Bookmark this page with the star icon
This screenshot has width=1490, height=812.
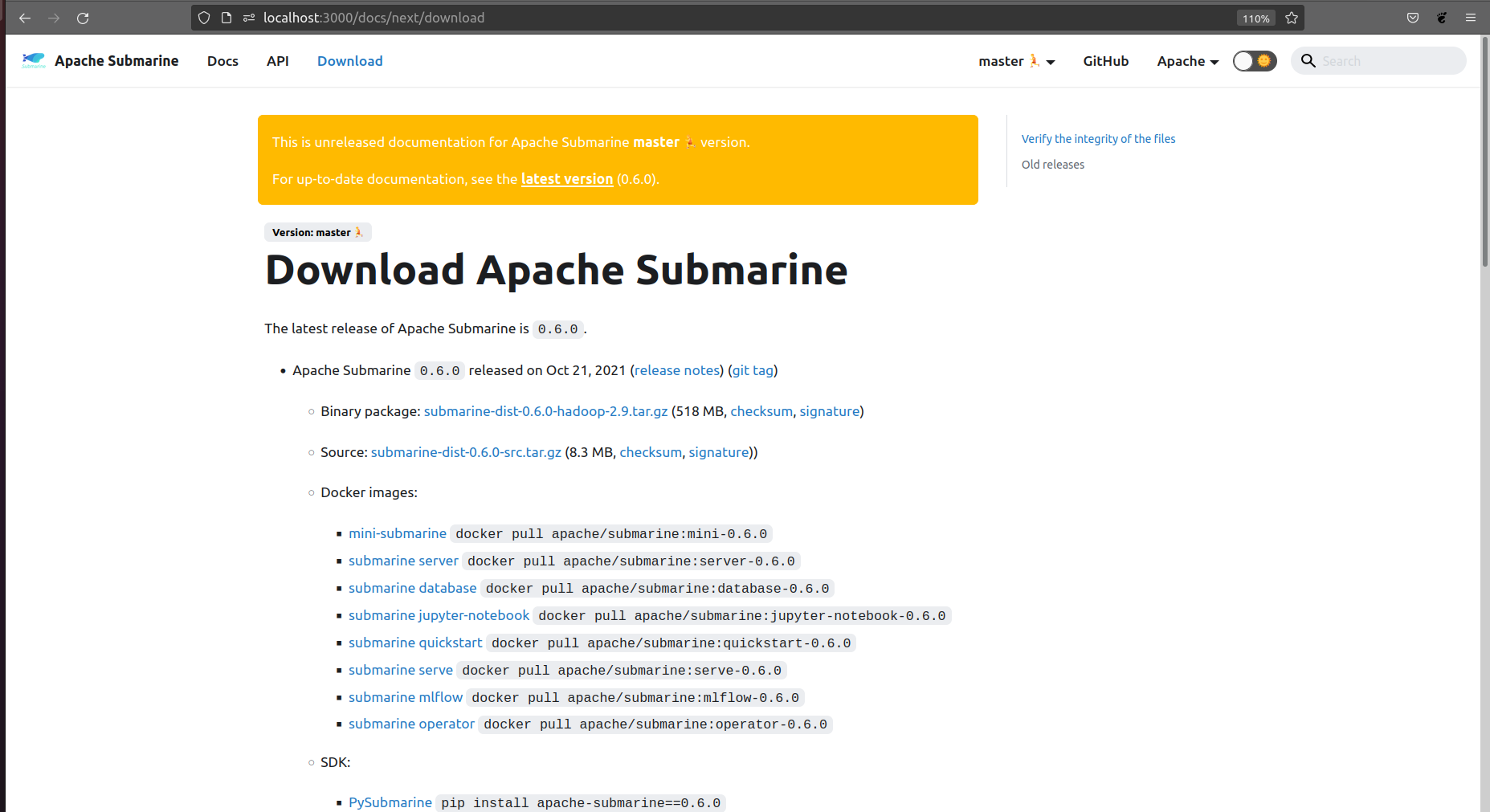1292,18
